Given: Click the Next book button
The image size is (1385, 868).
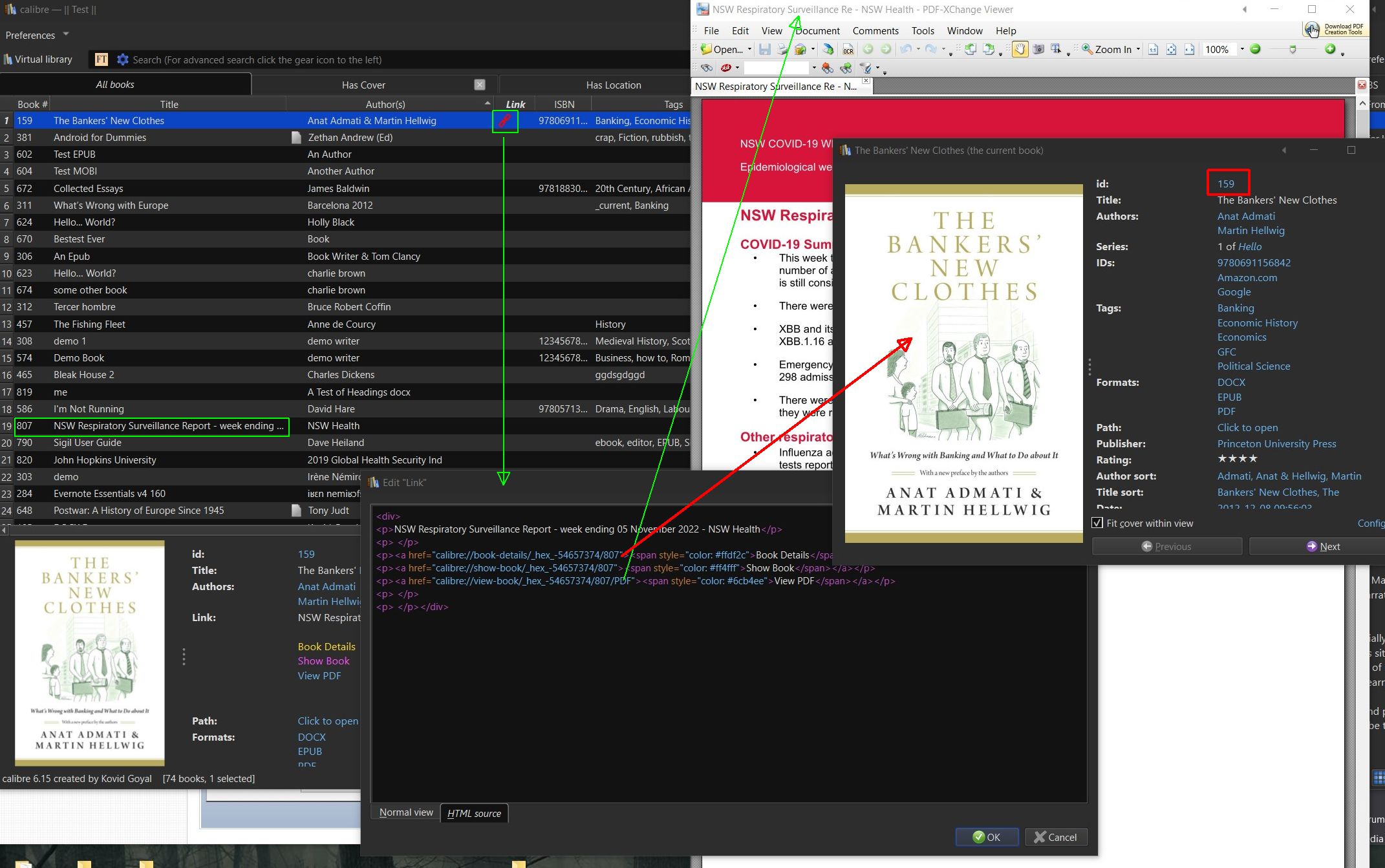Looking at the screenshot, I should (1322, 546).
